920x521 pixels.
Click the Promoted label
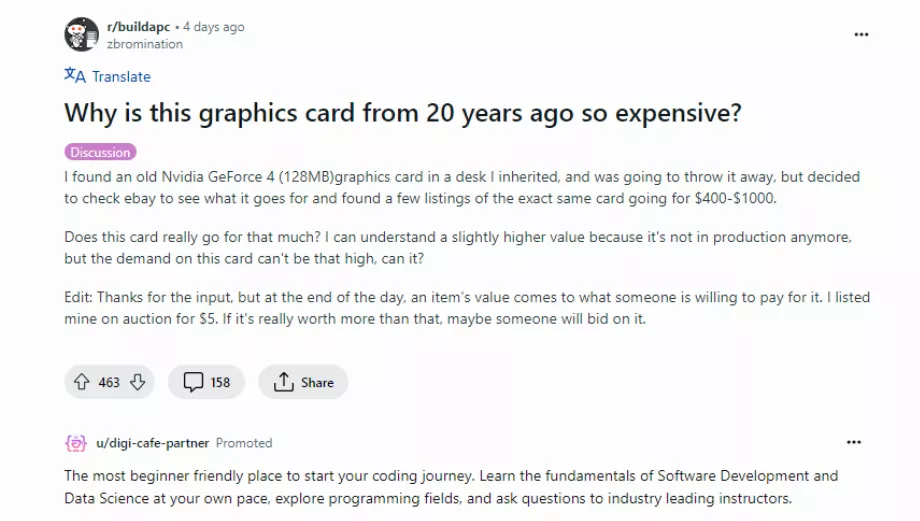pos(244,443)
